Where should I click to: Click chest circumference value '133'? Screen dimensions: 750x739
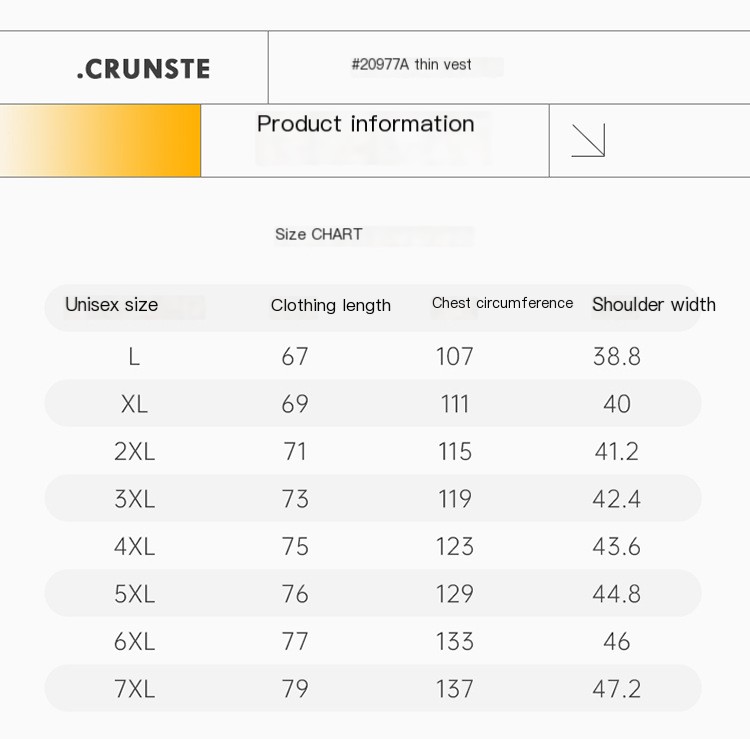pyautogui.click(x=454, y=641)
